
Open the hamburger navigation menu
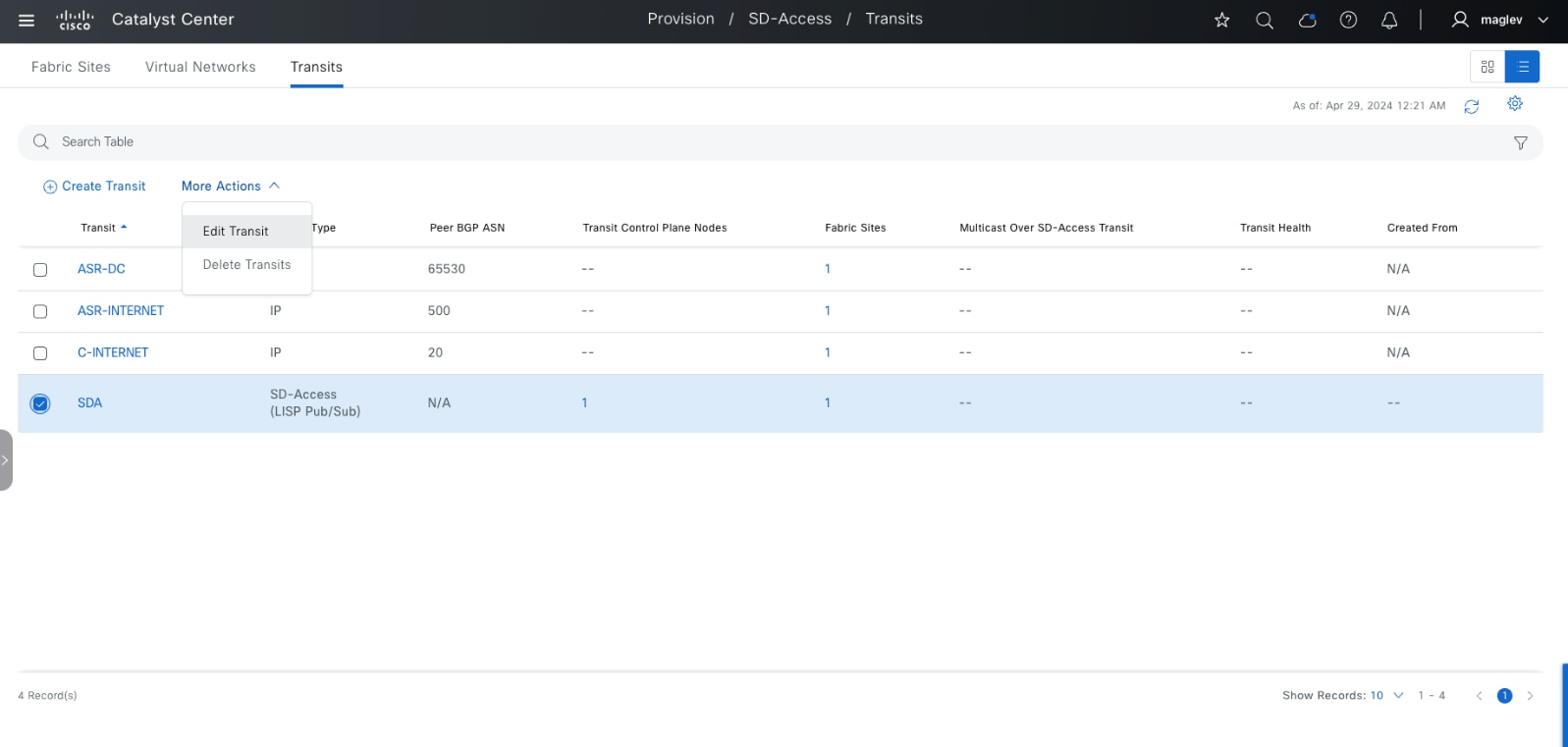click(27, 20)
